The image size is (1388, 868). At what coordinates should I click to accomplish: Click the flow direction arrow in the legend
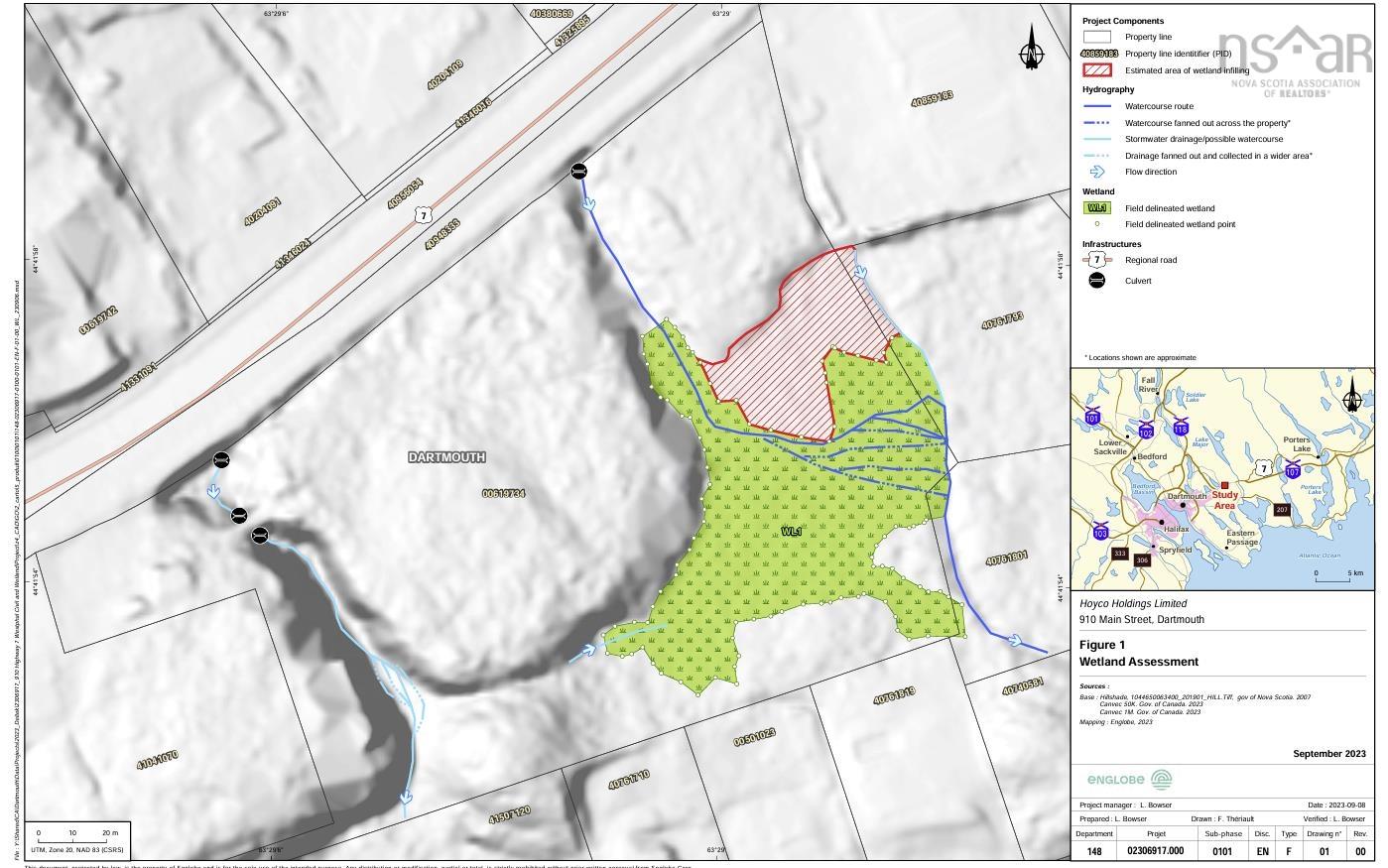1096,171
